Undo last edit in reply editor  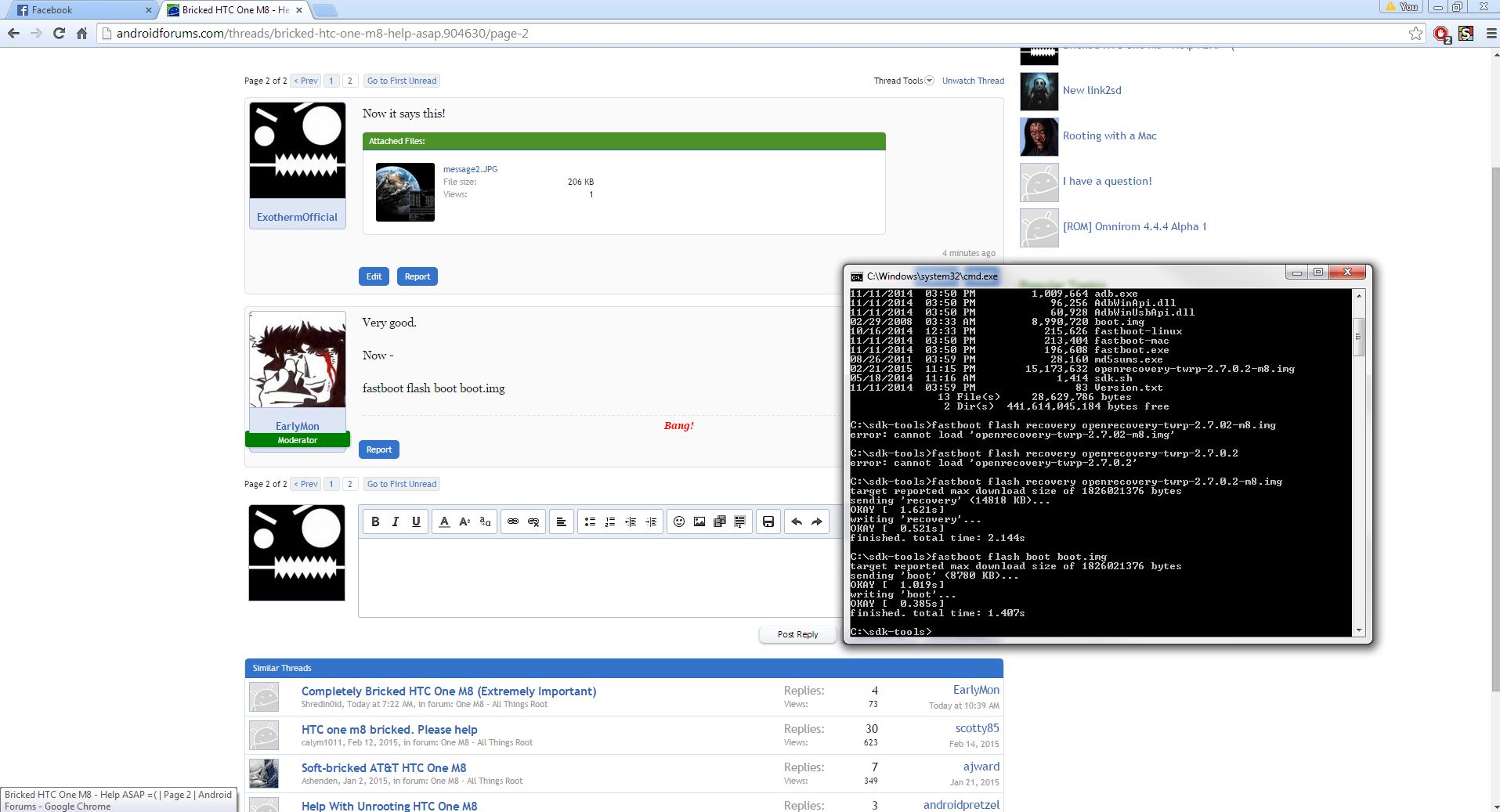coord(797,521)
